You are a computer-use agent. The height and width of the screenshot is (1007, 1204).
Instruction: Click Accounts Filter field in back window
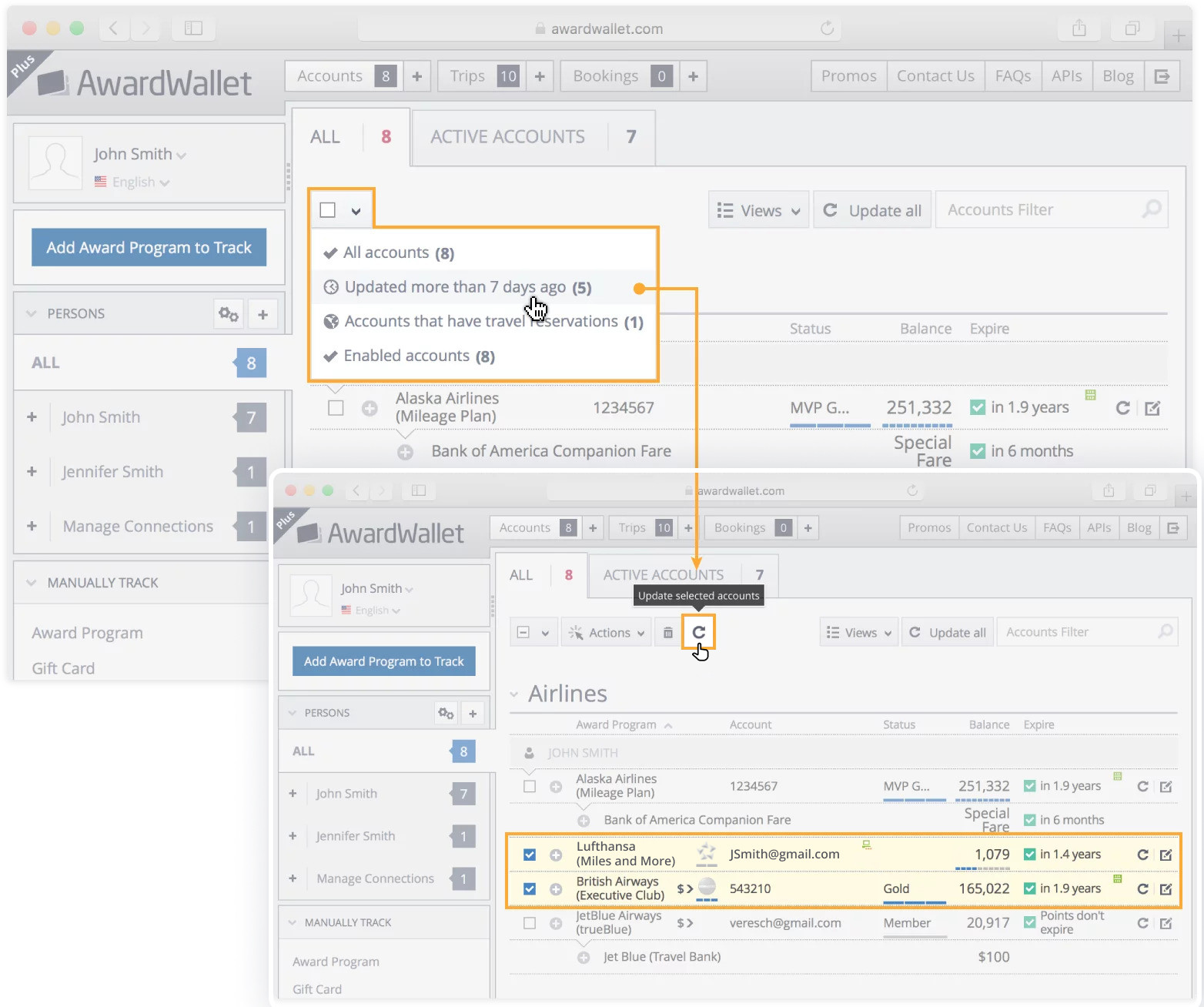1052,209
